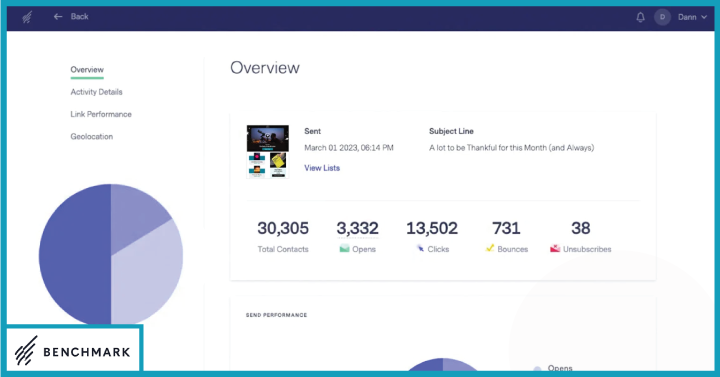Click the Opens legend dot

[537, 369]
